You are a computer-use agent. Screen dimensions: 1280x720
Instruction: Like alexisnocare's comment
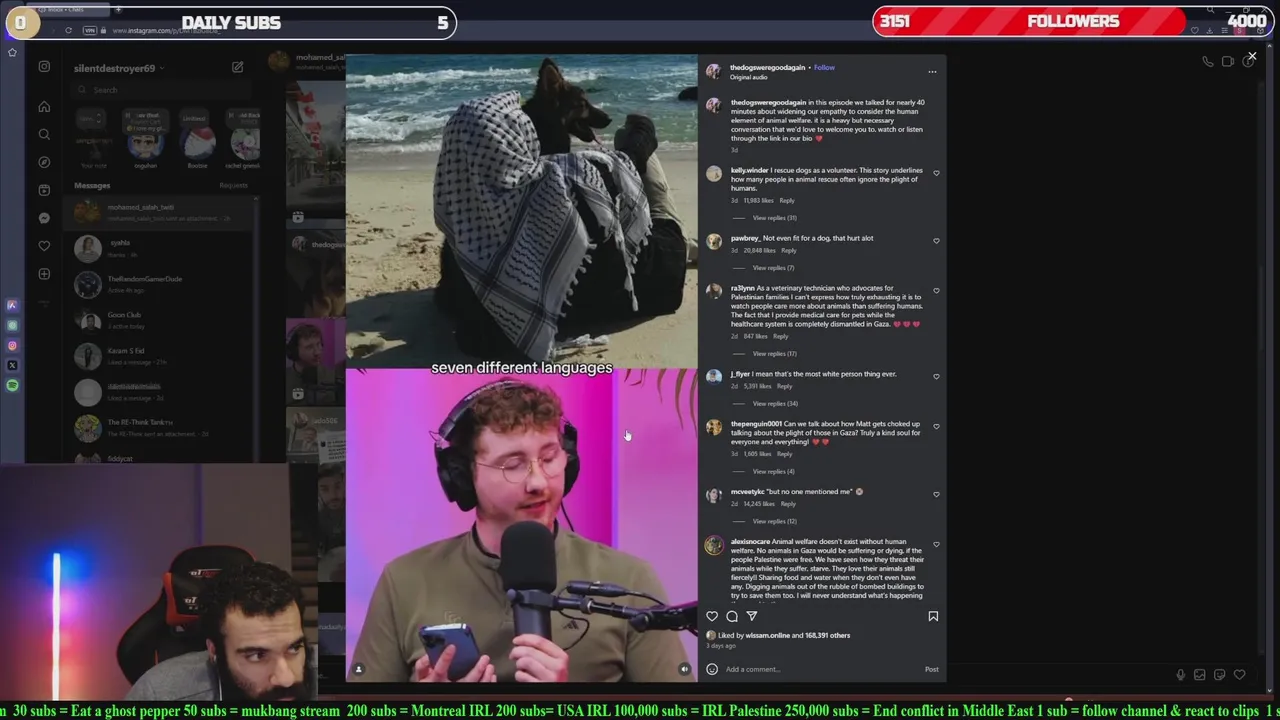[x=936, y=545]
